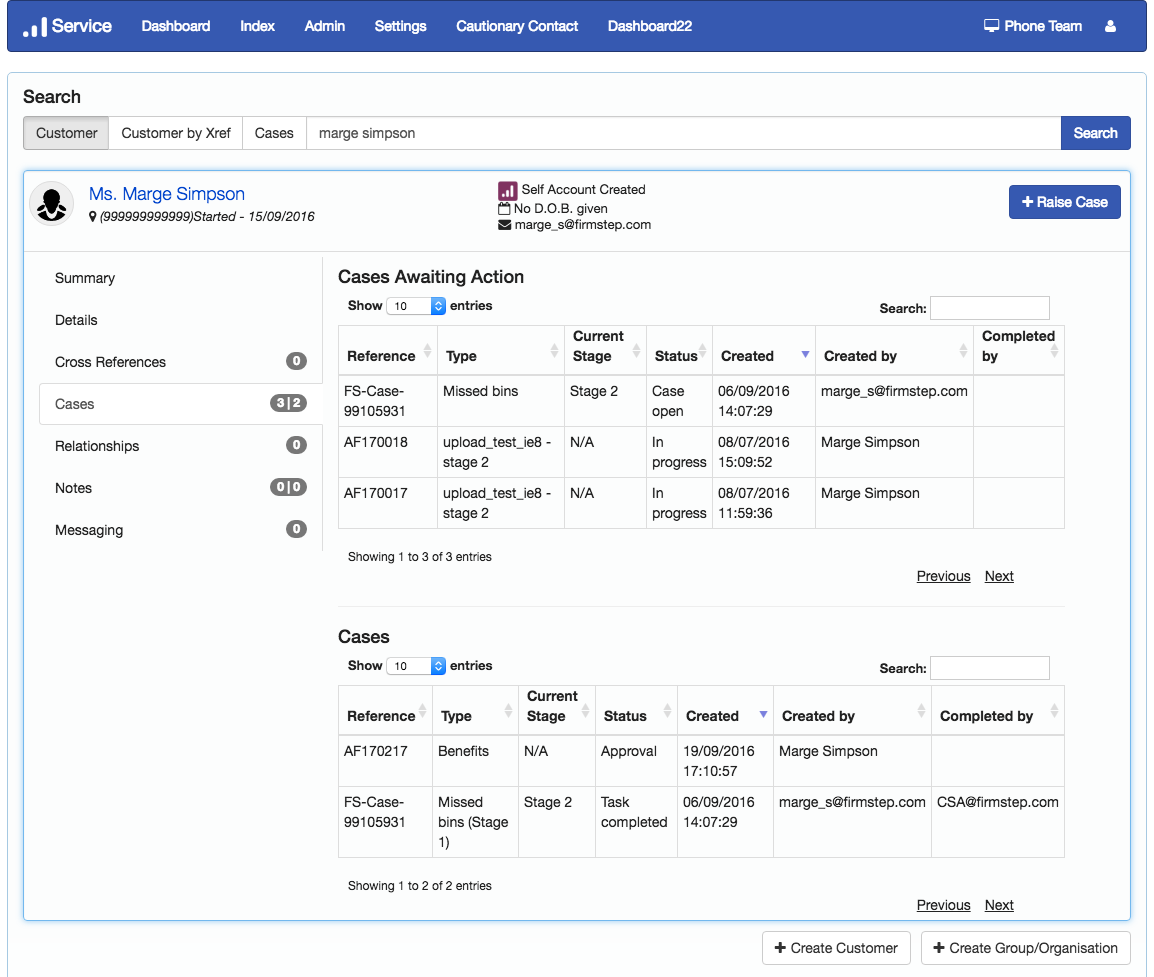Select reference AF170217 row cell
Screen dimensions: 1154x977
tap(386, 761)
